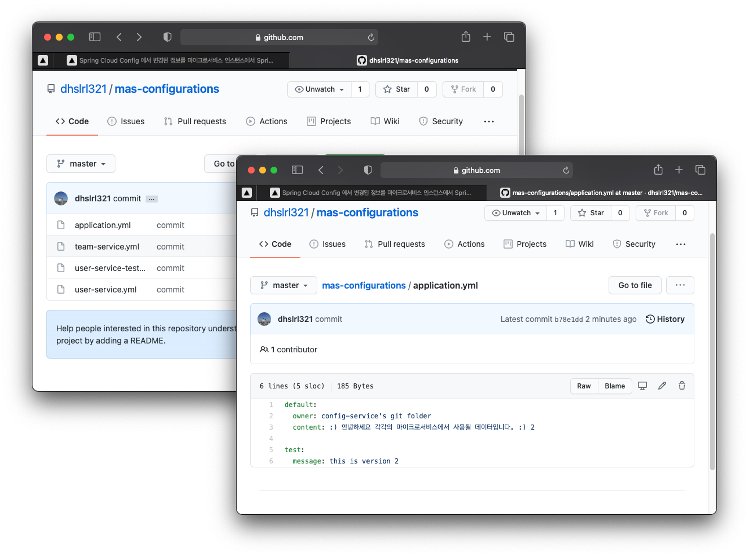
Task: Open more tabs ellipsis in front window
Action: [x=681, y=244]
